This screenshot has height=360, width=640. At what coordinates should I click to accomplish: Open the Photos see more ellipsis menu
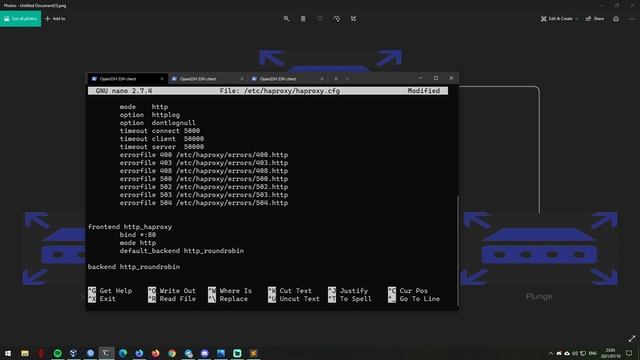pyautogui.click(x=632, y=19)
